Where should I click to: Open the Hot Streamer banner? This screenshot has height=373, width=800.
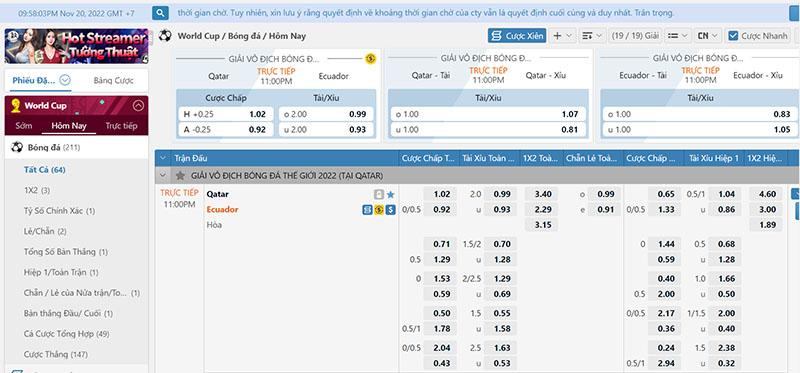pyautogui.click(x=77, y=46)
